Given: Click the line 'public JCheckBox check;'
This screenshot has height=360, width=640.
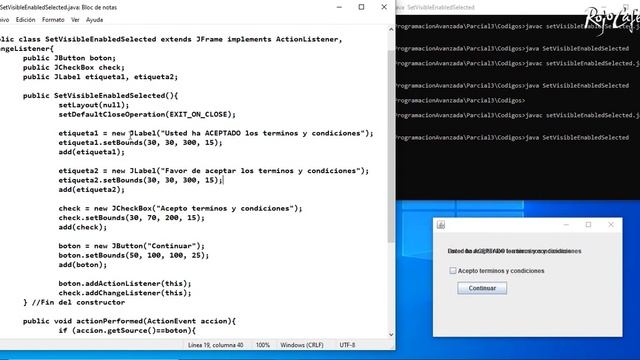Looking at the screenshot, I should pyautogui.click(x=74, y=67).
